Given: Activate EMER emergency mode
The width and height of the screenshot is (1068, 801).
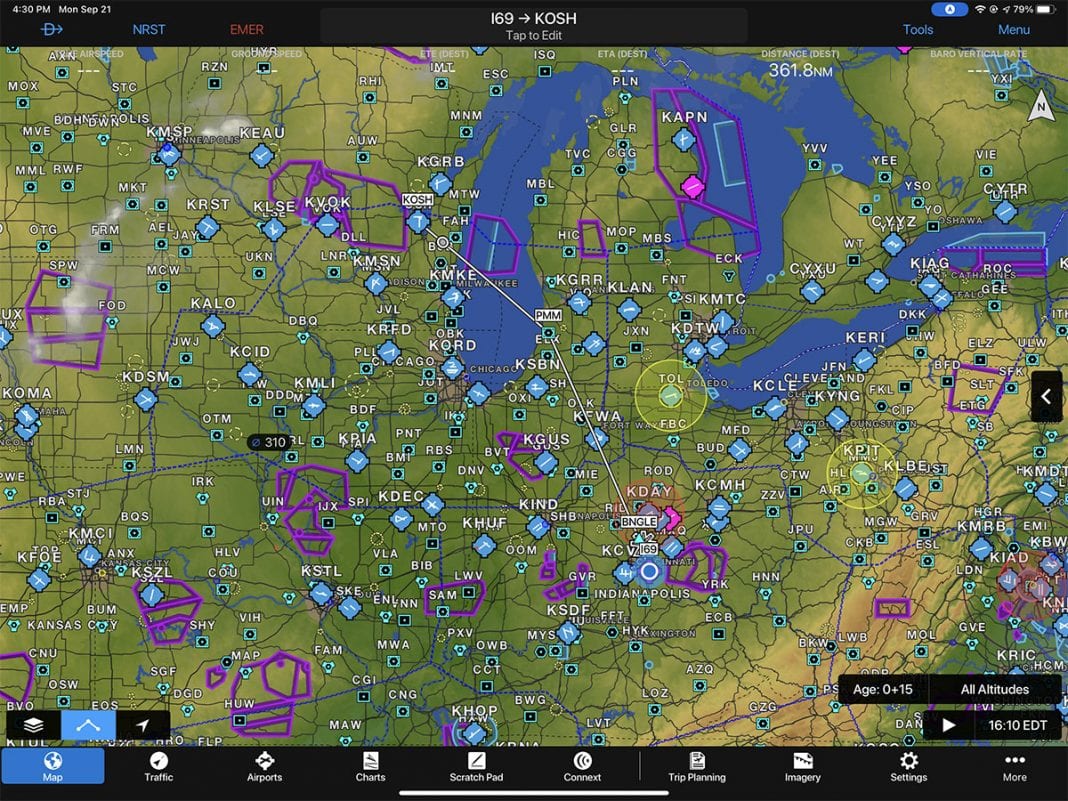Looking at the screenshot, I should point(246,29).
